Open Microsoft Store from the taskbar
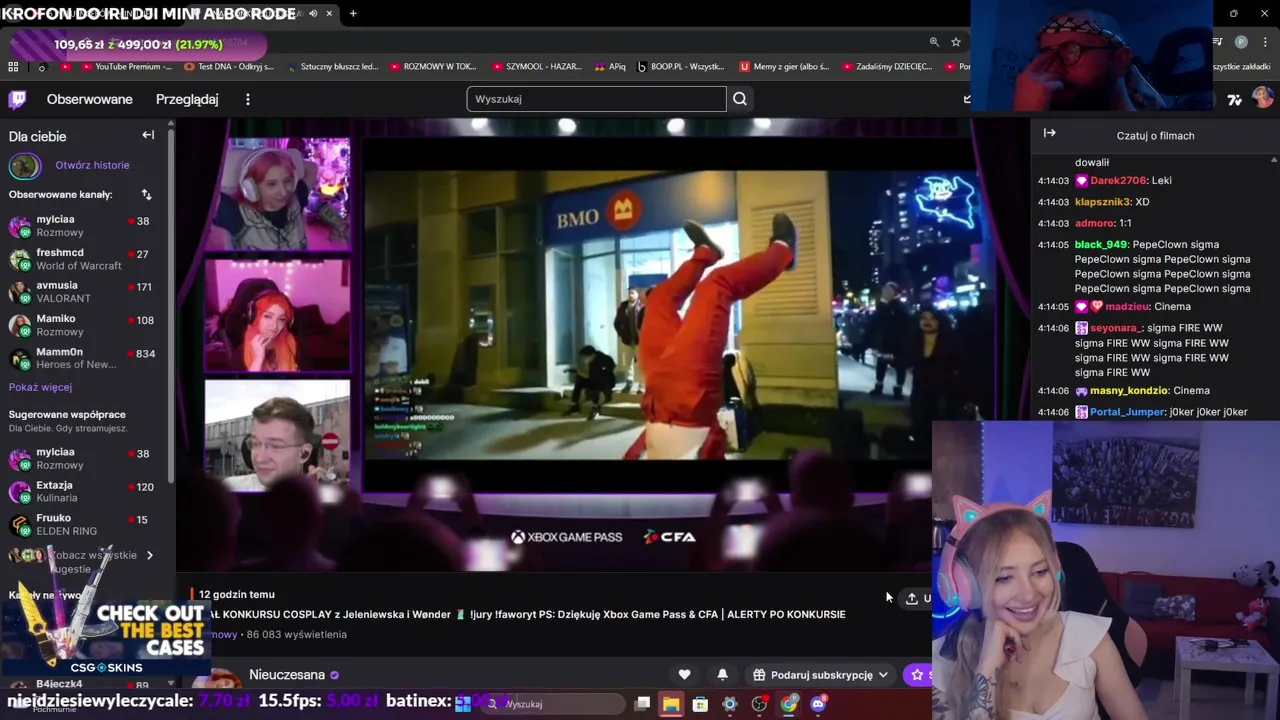1280x720 pixels. click(x=700, y=704)
